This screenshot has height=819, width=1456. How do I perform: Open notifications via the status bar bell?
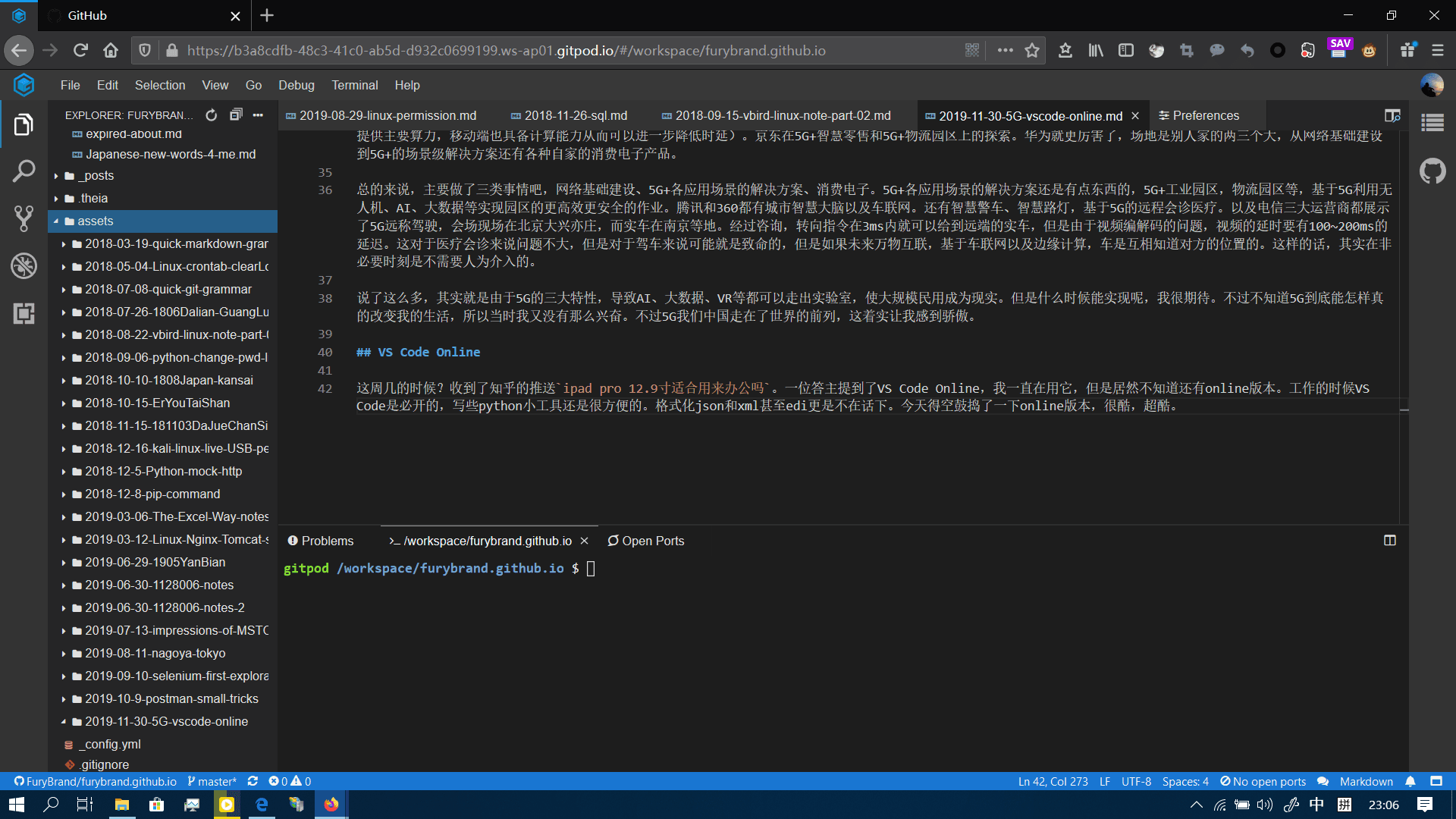(x=1410, y=781)
